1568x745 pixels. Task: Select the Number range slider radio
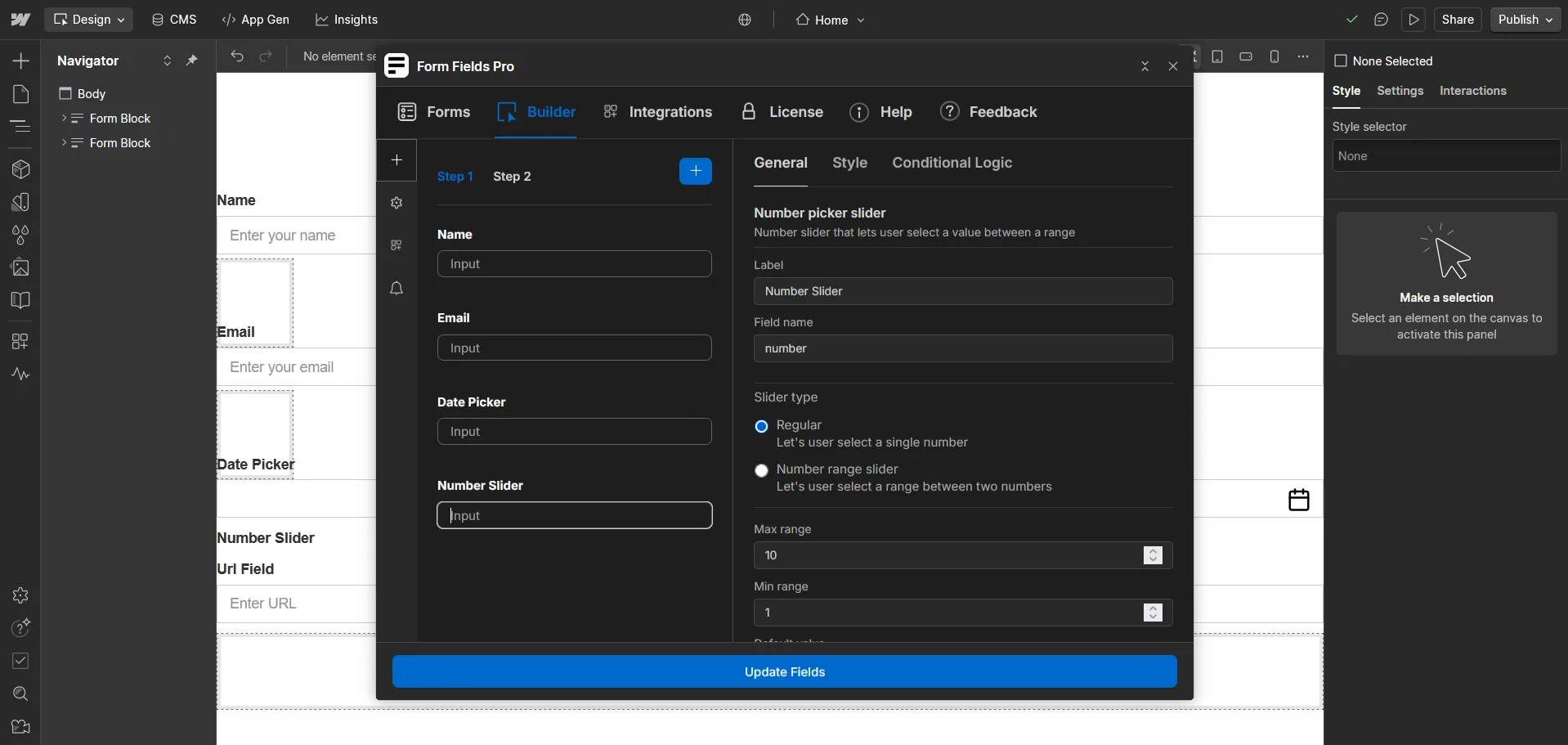pos(761,470)
